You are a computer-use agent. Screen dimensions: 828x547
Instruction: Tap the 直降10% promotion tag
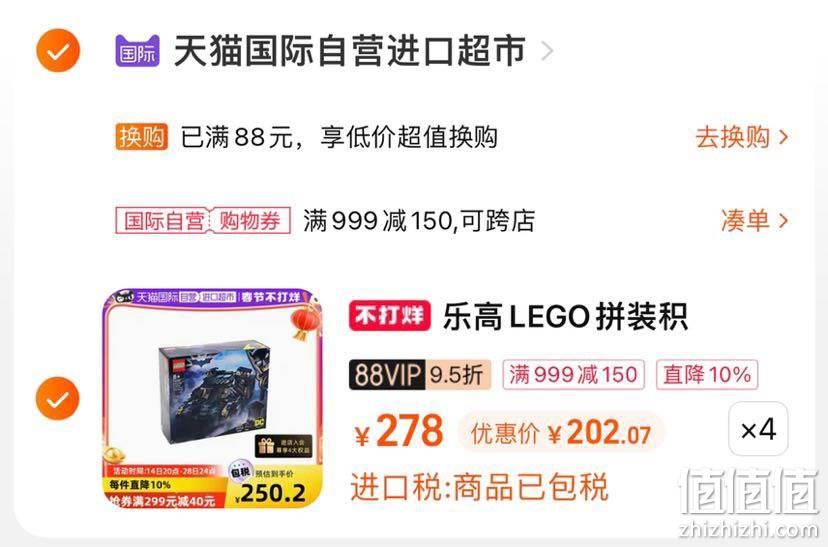(707, 375)
